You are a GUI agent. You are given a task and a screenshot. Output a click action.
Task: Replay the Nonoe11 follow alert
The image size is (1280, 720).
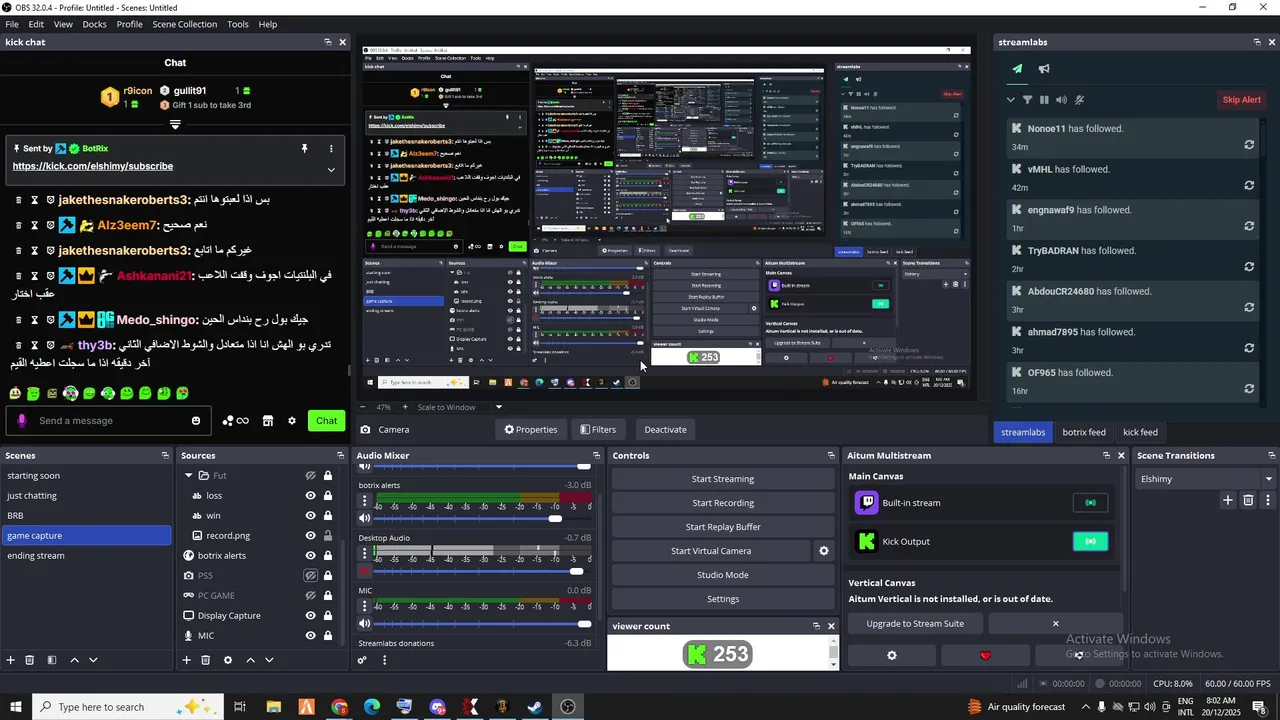[1249, 145]
